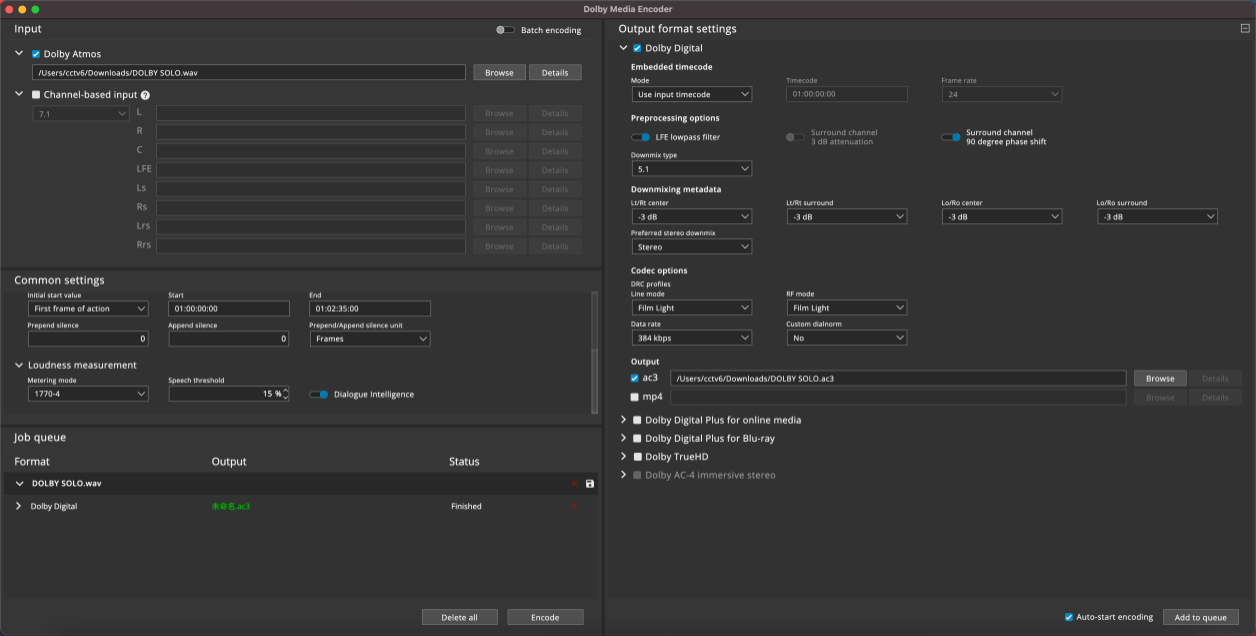
Task: Open the Data rate dropdown showing 384 kbps
Action: pos(691,338)
